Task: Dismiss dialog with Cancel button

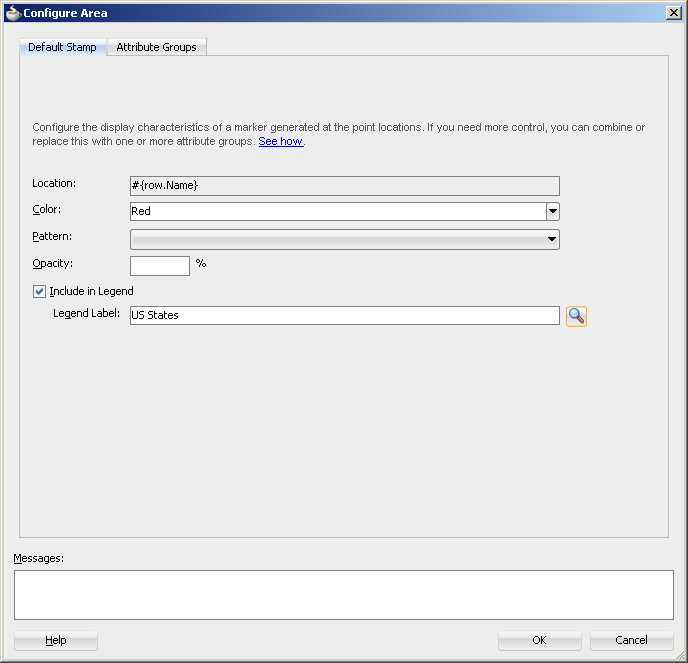Action: pyautogui.click(x=631, y=640)
